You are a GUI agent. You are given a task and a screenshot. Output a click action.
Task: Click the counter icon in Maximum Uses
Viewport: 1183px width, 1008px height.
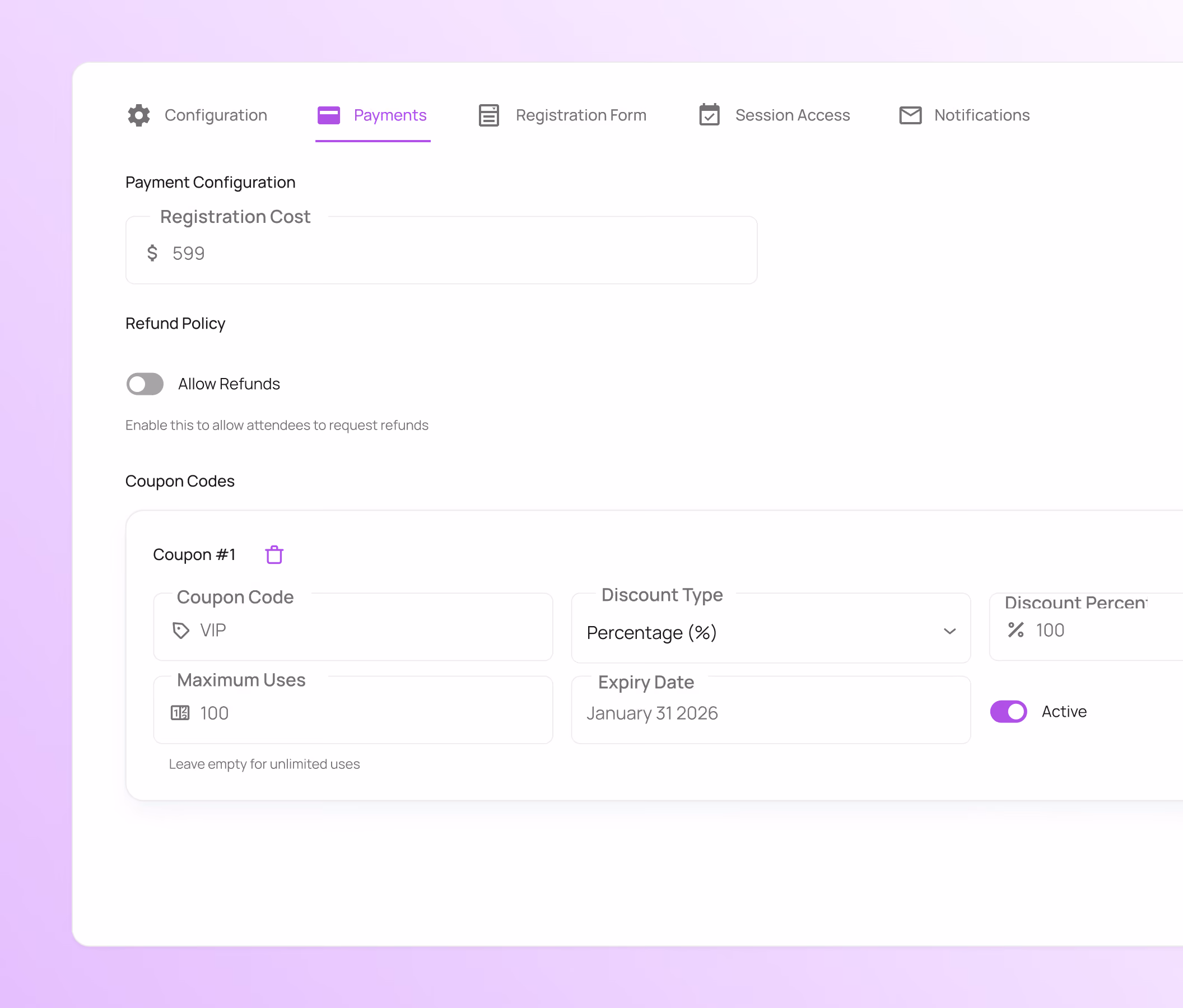[180, 713]
